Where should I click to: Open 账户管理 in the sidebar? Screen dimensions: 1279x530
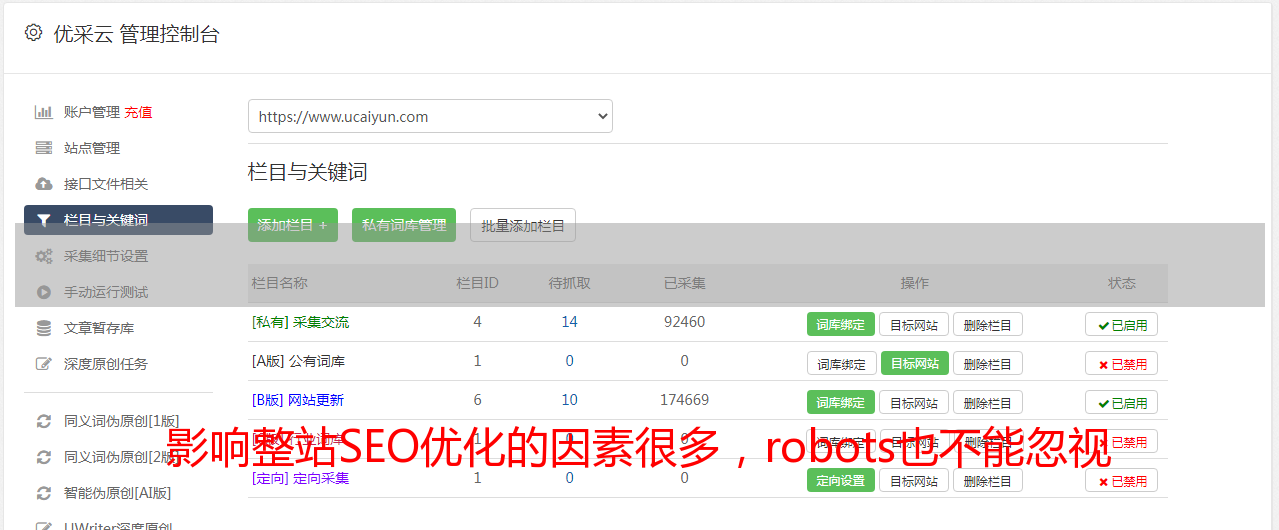point(92,112)
